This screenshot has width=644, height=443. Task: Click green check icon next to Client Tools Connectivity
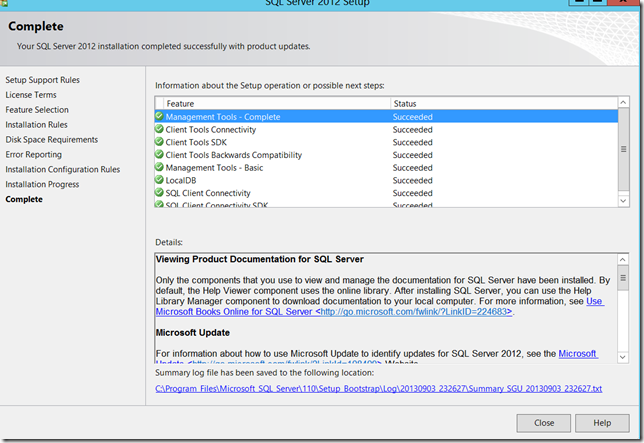159,130
